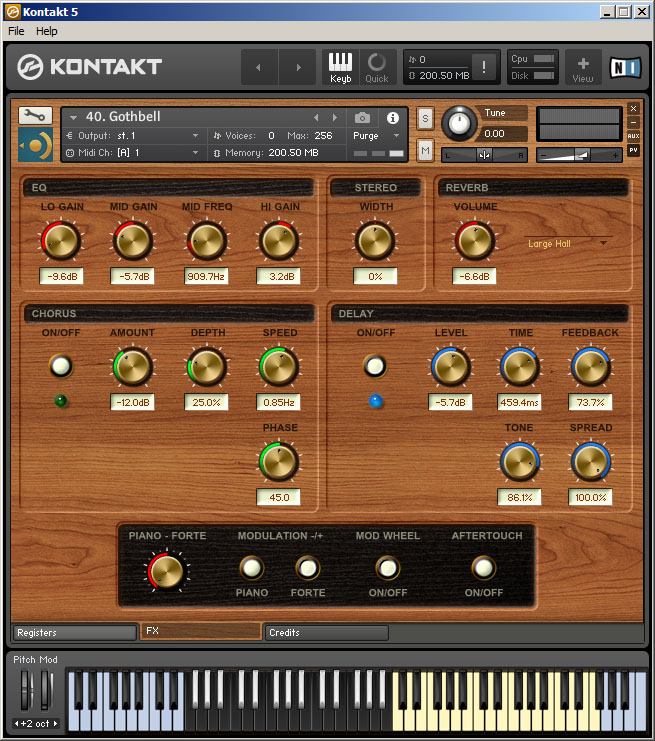This screenshot has width=655, height=741.
Task: Mute the instrument with M button
Action: (425, 150)
